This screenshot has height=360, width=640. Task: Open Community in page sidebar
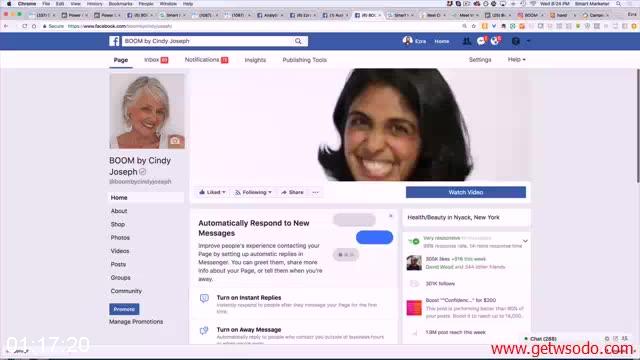[x=126, y=291]
